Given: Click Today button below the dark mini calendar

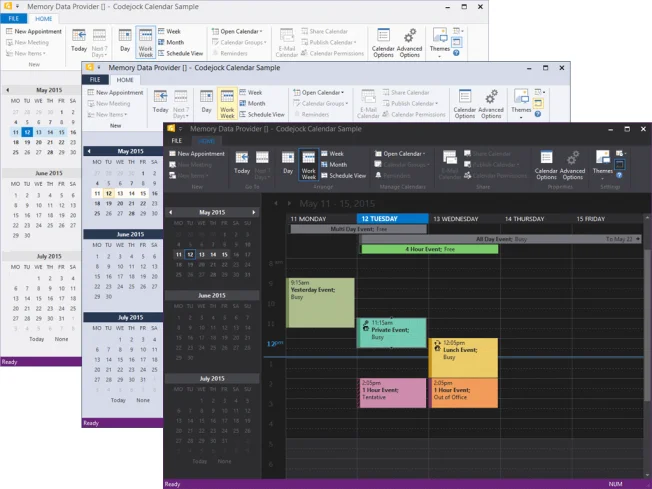Looking at the screenshot, I should pos(200,461).
